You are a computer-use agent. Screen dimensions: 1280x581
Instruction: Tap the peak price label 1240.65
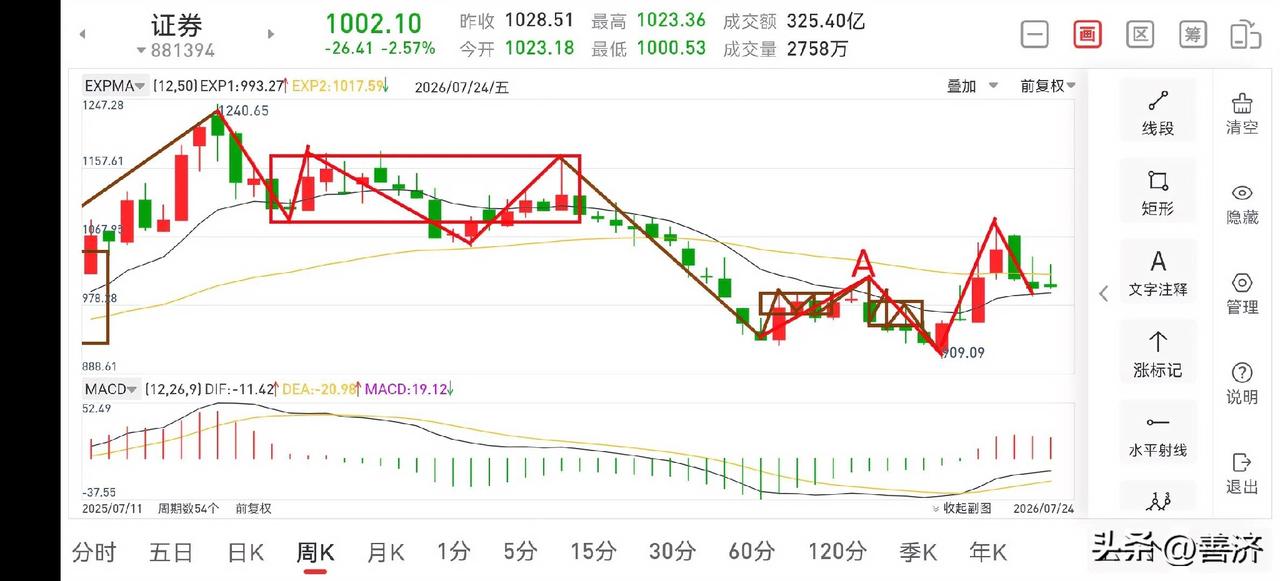click(x=243, y=111)
